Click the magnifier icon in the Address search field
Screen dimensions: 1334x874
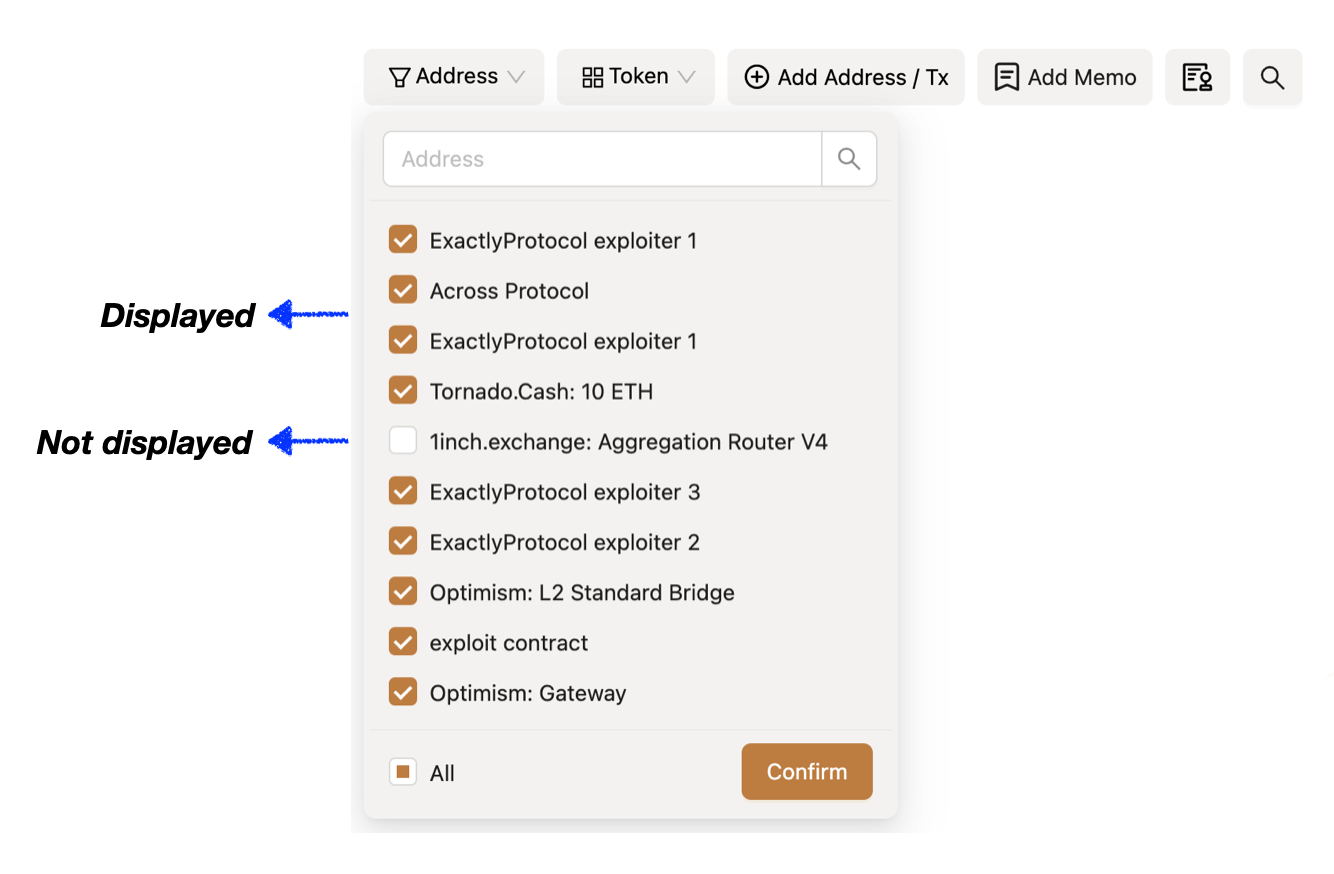click(849, 159)
